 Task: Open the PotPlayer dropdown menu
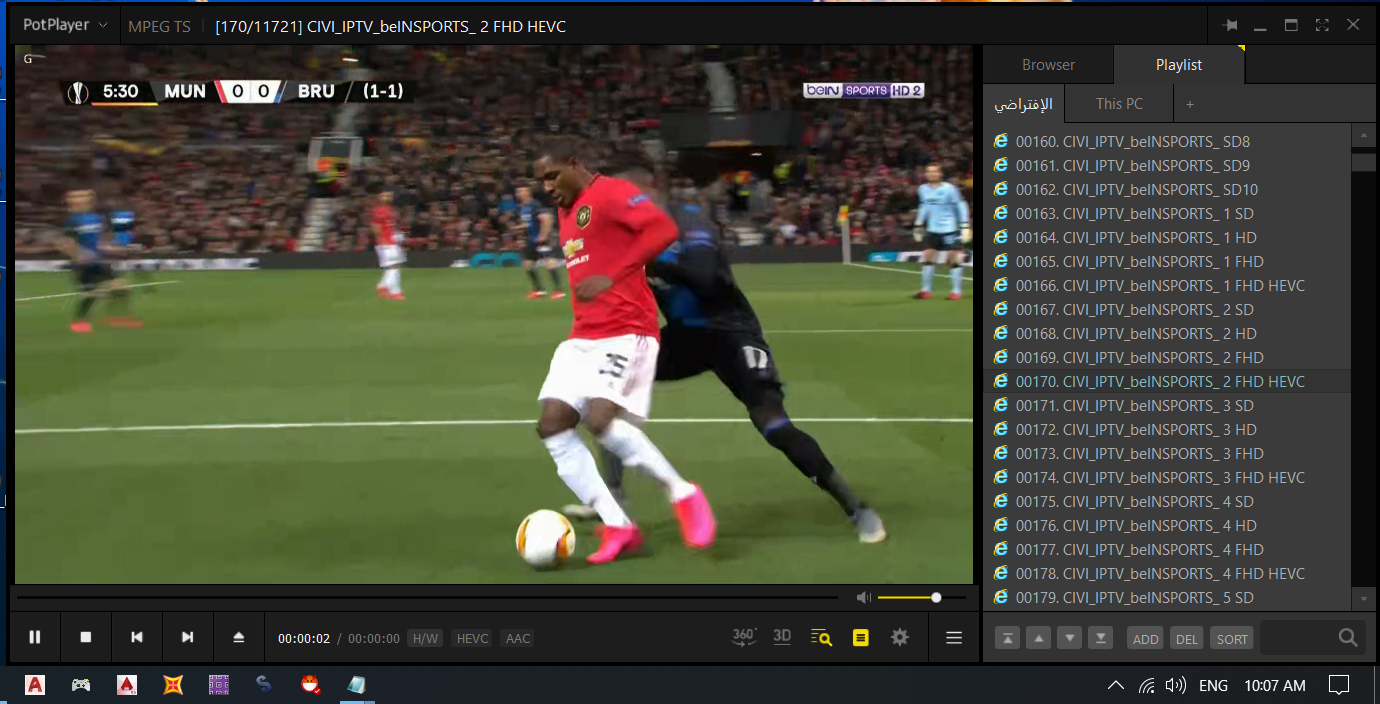[x=66, y=26]
